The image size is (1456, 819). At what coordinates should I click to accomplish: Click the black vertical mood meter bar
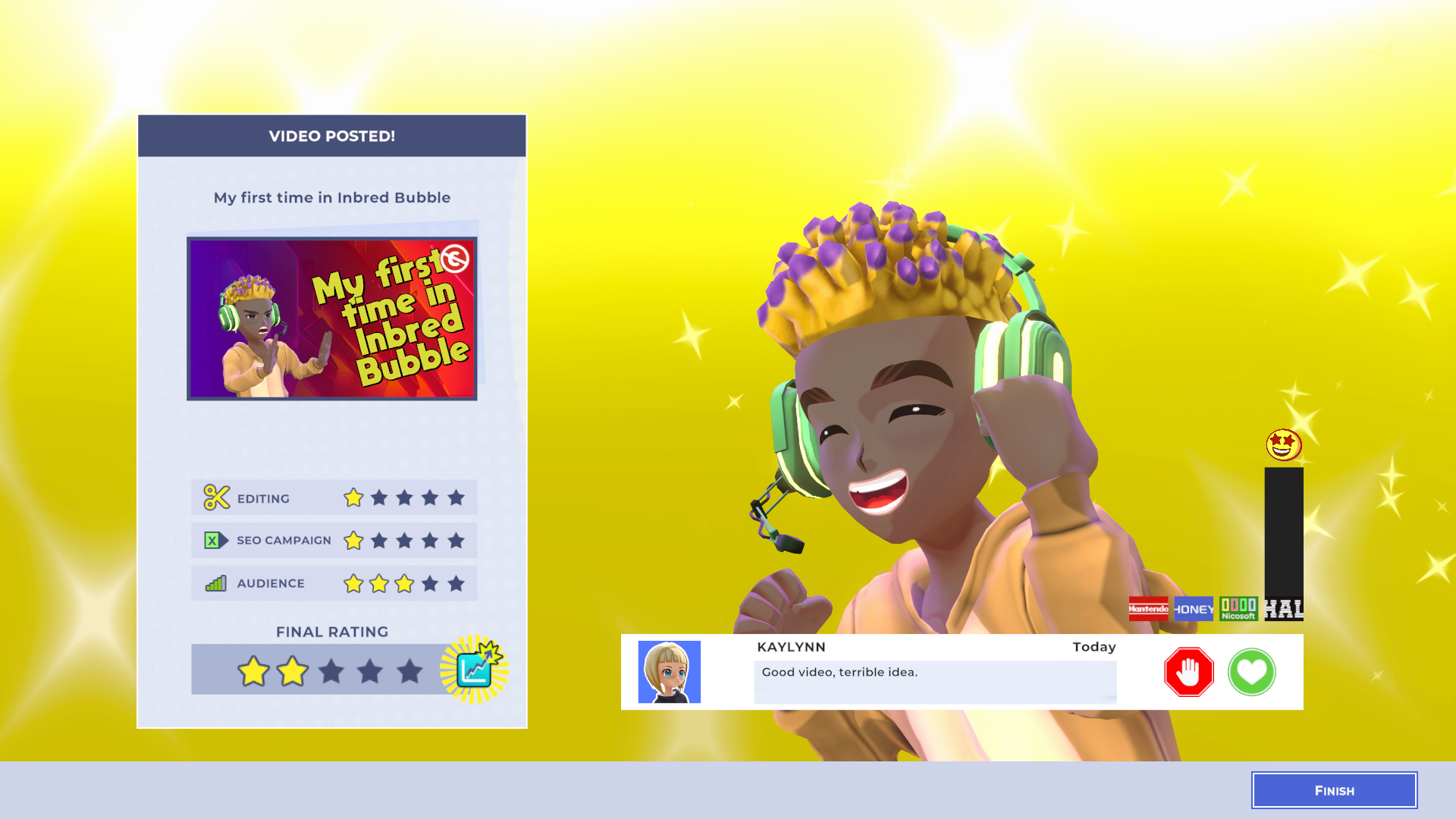coord(1283,531)
